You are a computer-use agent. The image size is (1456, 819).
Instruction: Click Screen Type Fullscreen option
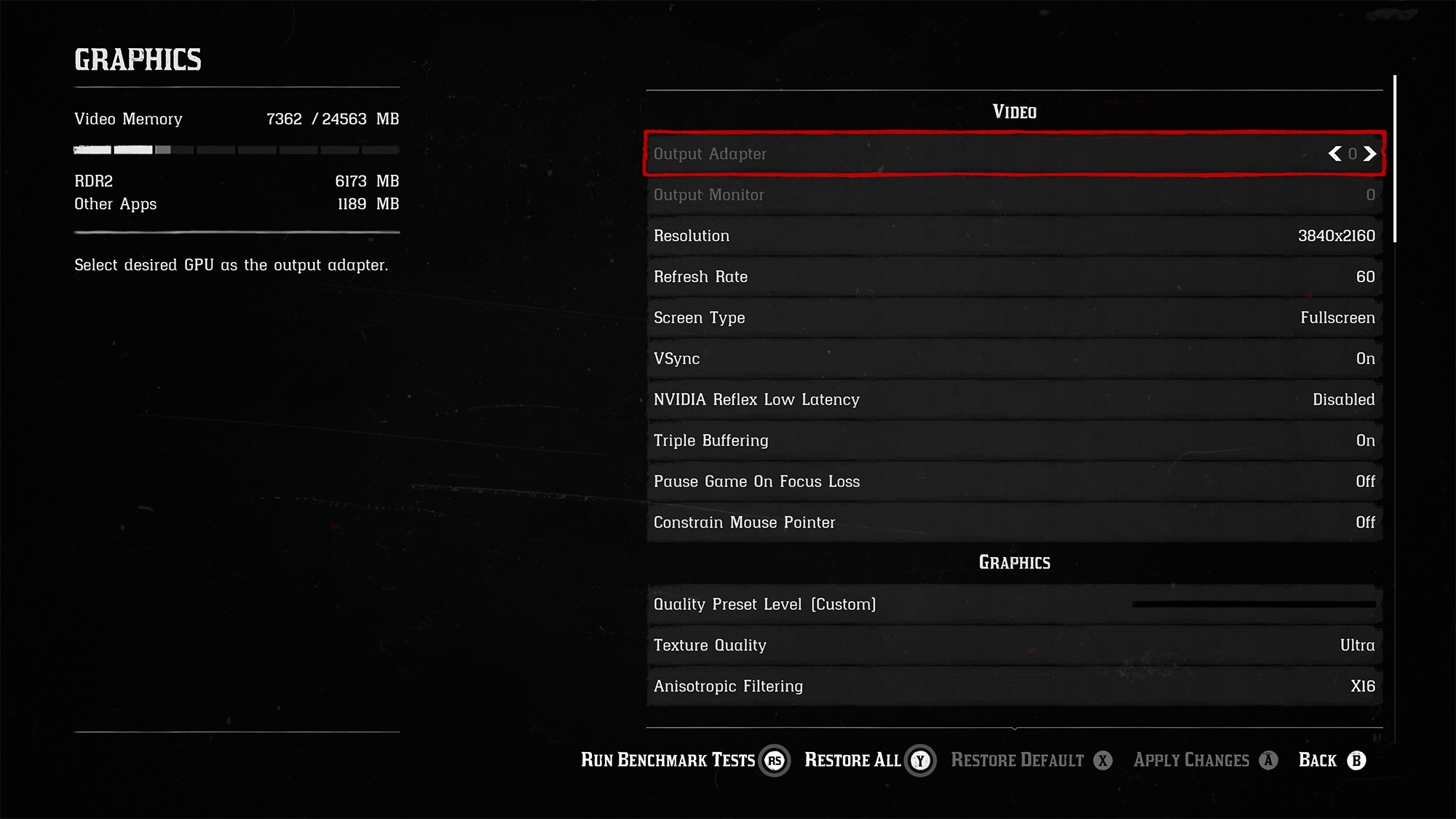pos(1013,316)
